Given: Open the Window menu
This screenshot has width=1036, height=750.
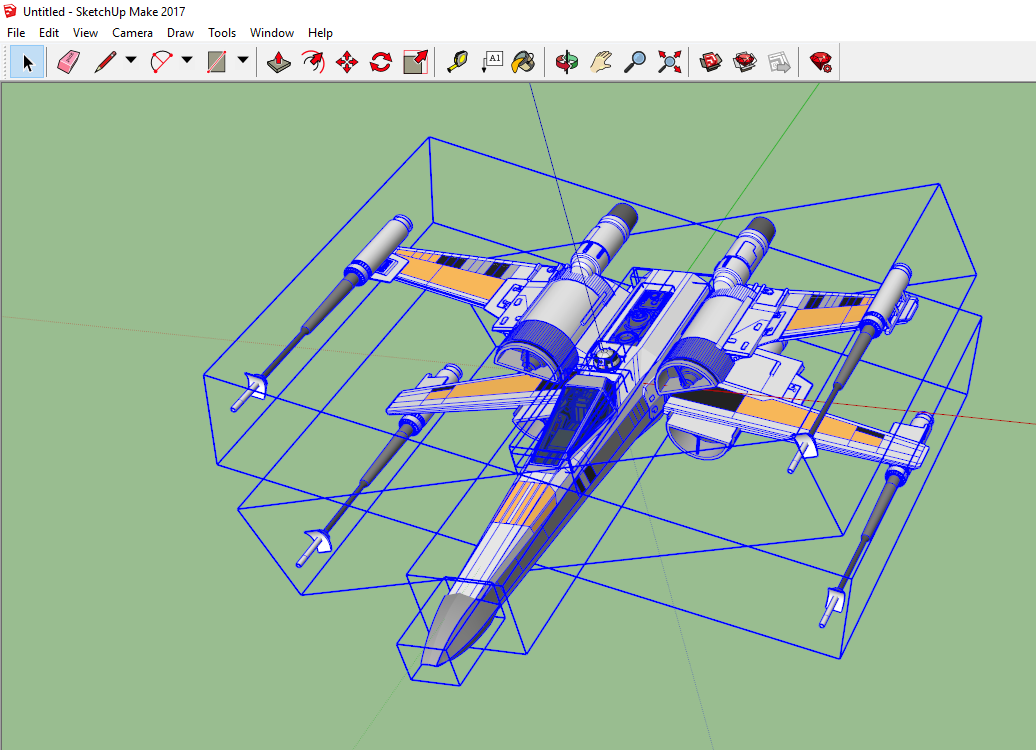Looking at the screenshot, I should [x=272, y=32].
